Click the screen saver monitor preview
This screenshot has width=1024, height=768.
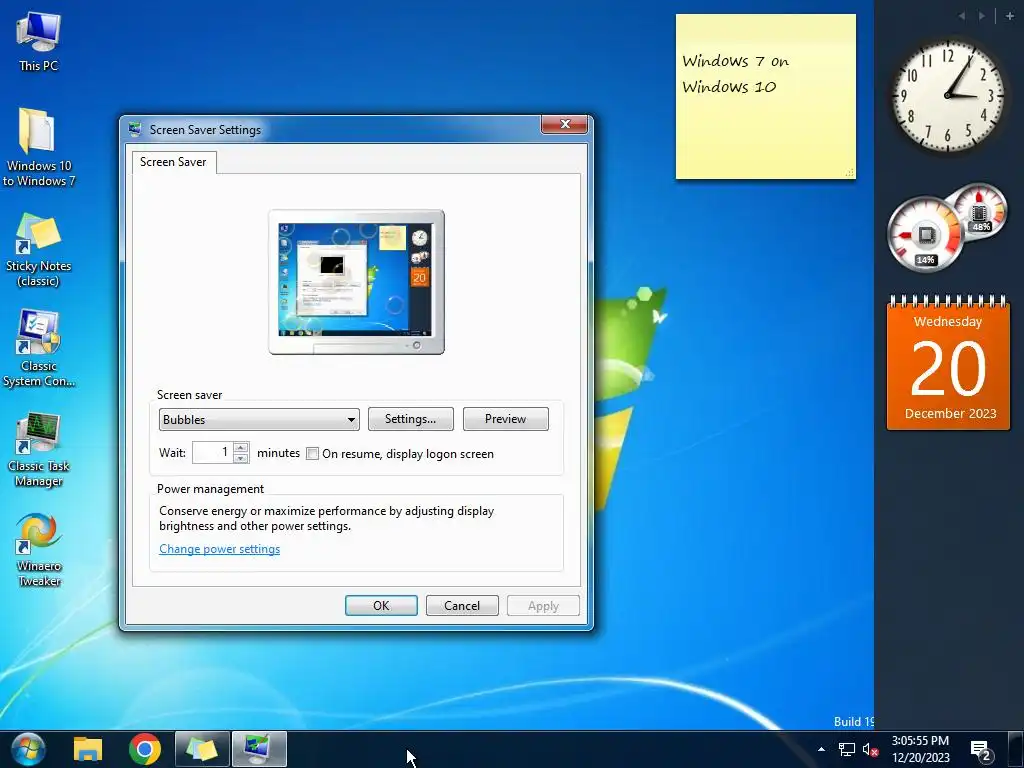point(357,282)
